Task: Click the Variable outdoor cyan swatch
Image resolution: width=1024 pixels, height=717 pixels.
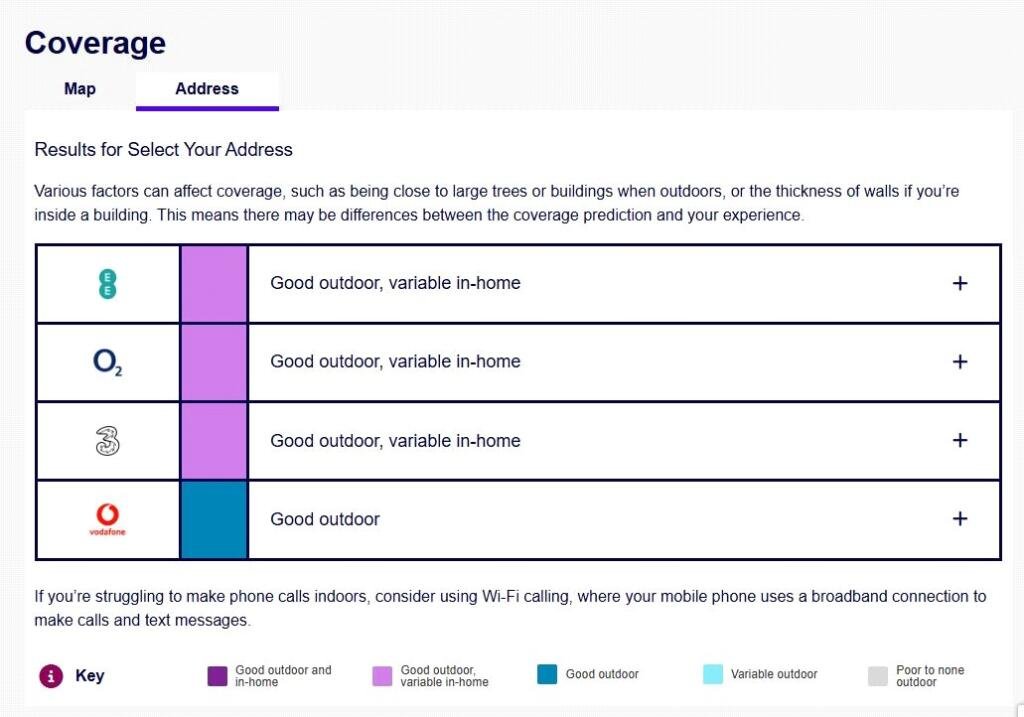Action: click(713, 675)
